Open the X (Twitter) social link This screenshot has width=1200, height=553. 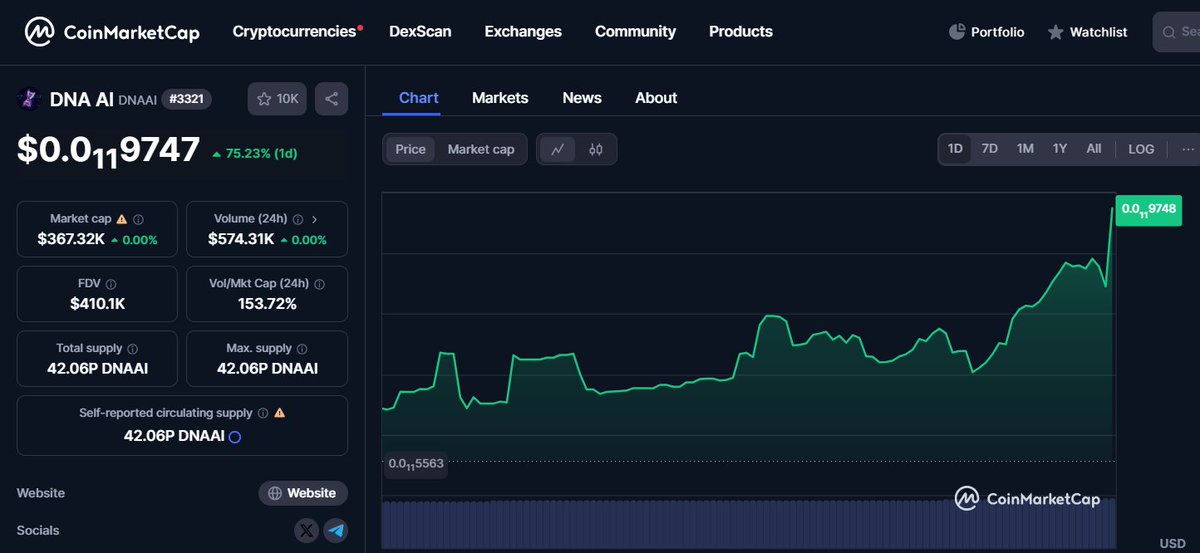pyautogui.click(x=306, y=530)
